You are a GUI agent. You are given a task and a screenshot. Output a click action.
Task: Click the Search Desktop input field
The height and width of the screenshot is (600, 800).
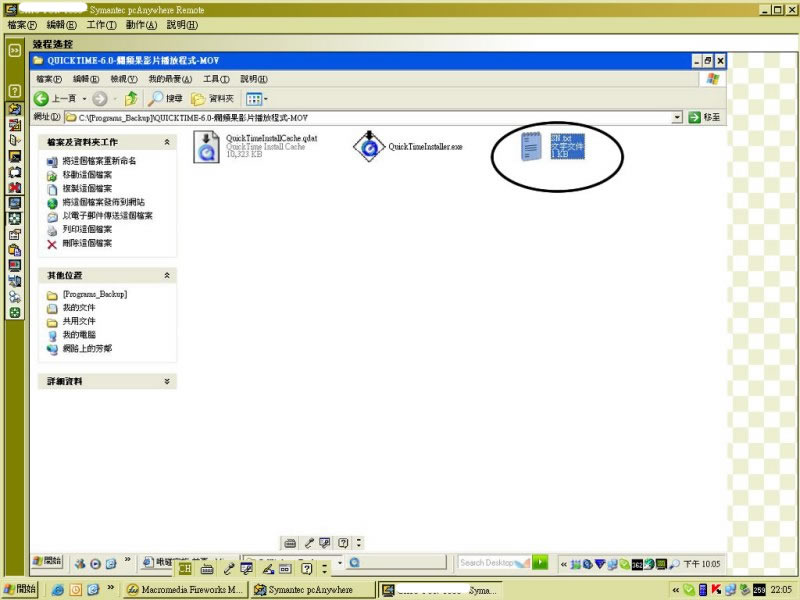pos(494,562)
